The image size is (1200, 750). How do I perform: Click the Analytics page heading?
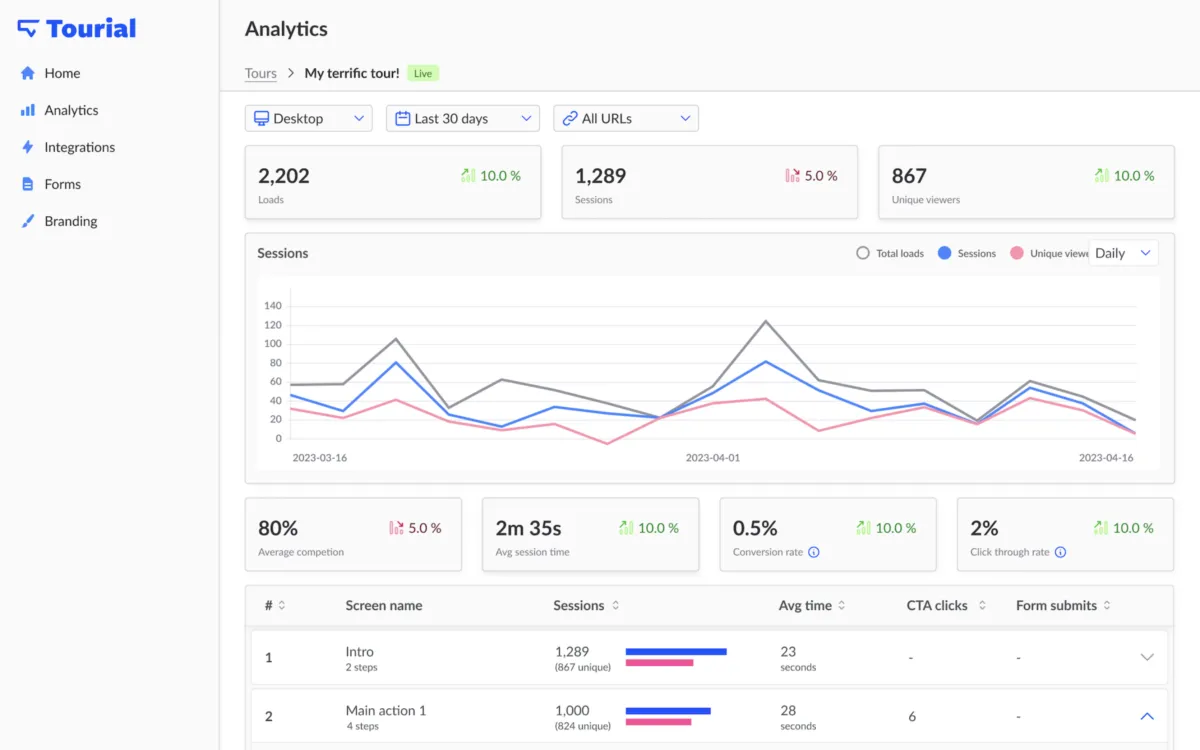(286, 29)
